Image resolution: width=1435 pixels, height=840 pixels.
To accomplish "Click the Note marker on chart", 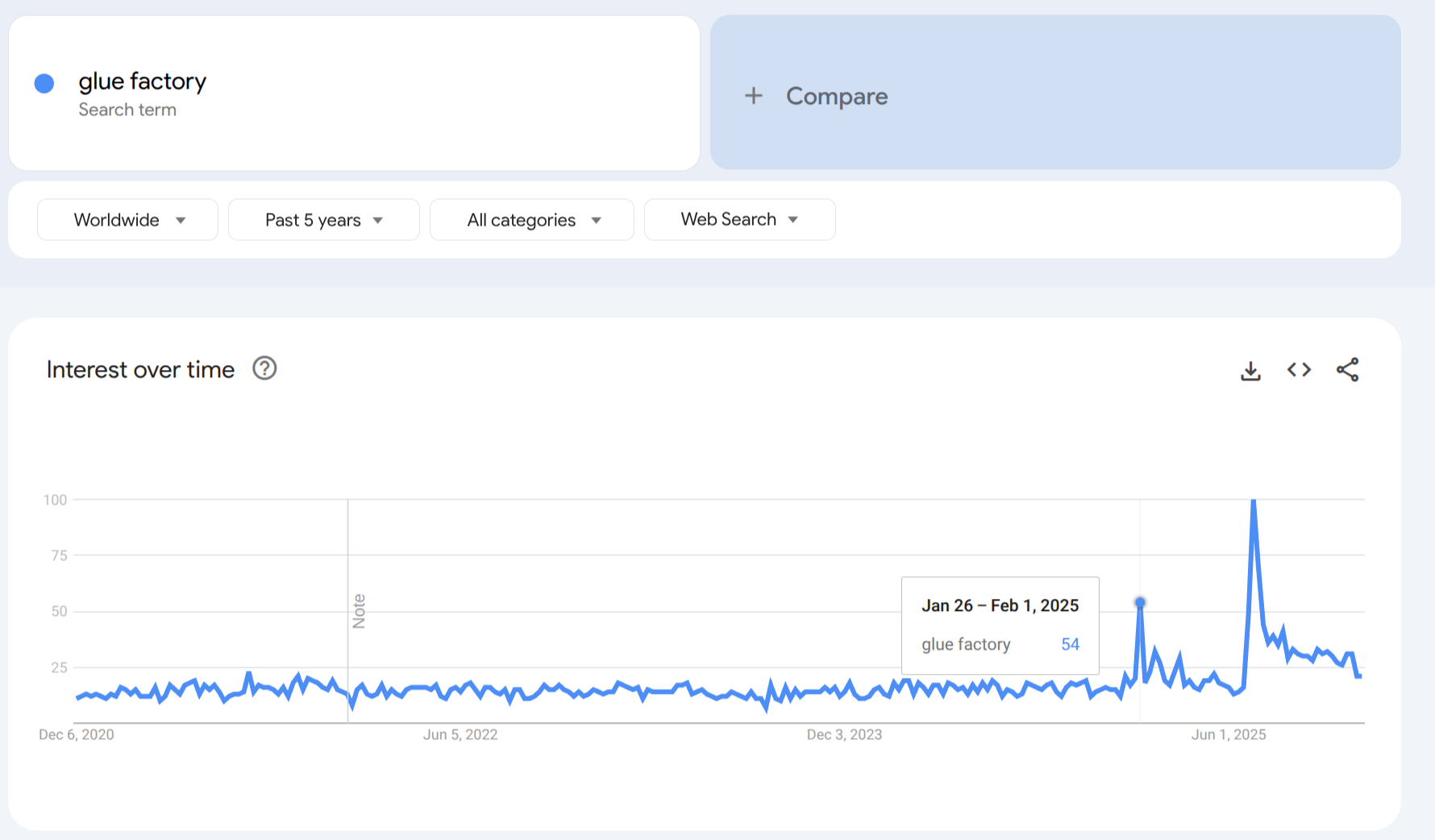I will coord(359,611).
